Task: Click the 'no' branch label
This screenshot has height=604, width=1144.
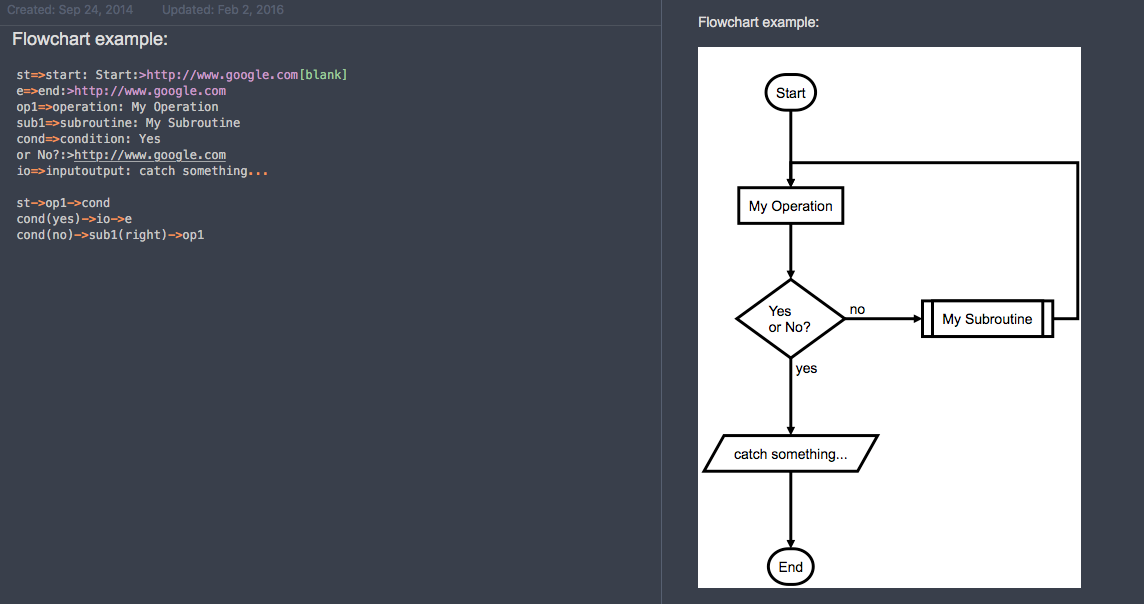Action: (x=857, y=309)
